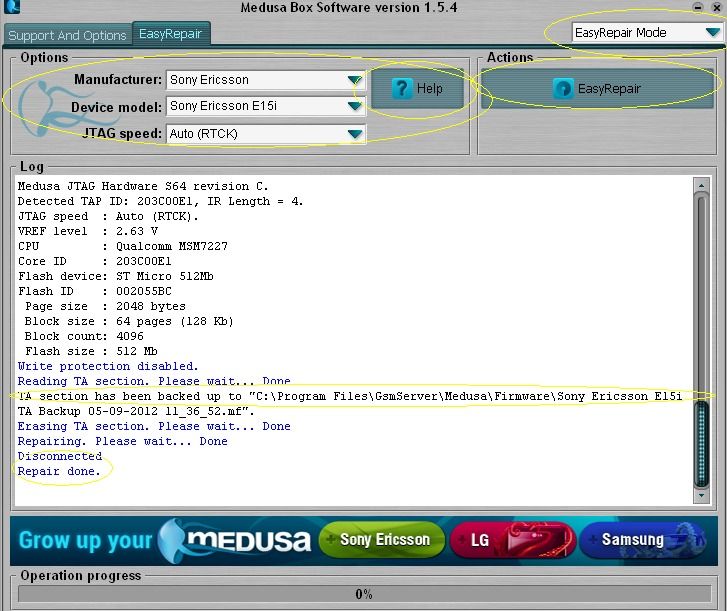The height and width of the screenshot is (611, 727).
Task: Click the Samsung banner button
Action: tap(642, 540)
